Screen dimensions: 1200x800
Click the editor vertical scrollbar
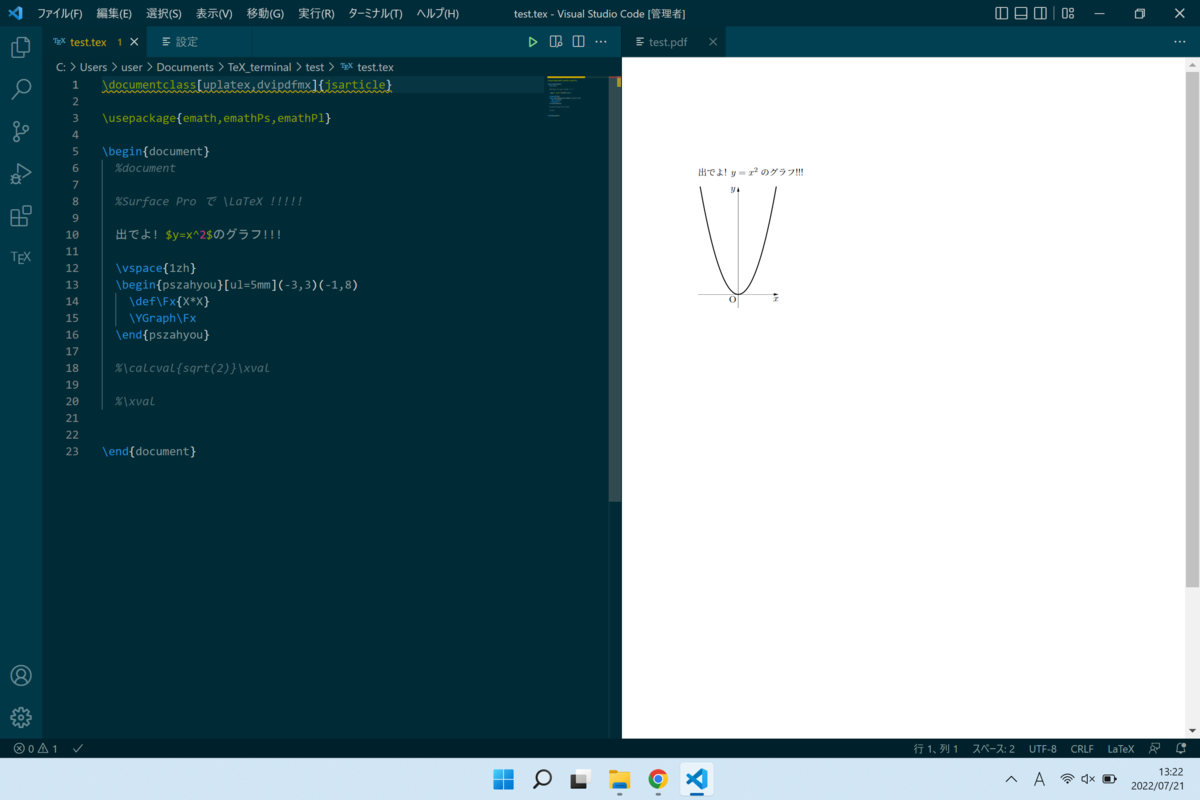pos(615,288)
